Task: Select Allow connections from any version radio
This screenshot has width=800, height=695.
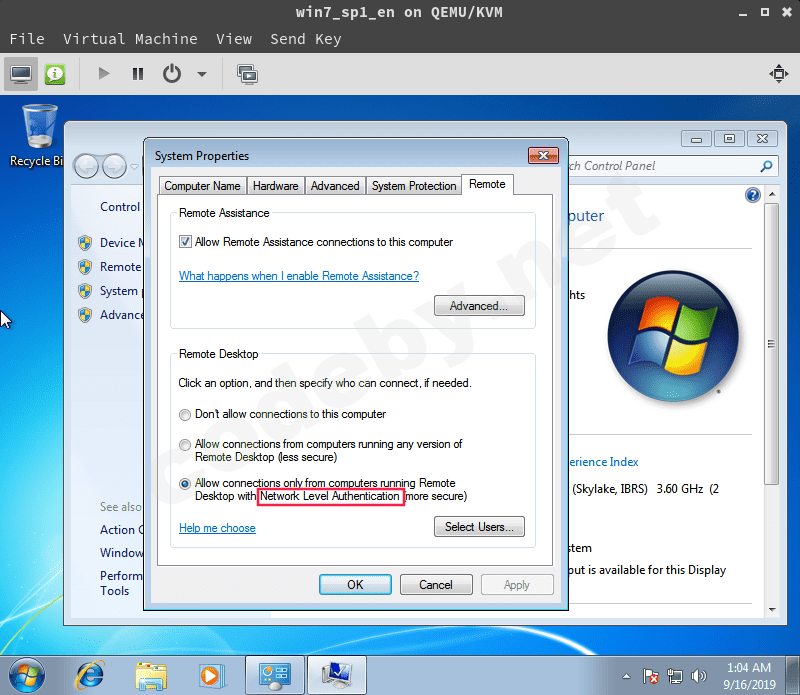Action: [x=185, y=445]
